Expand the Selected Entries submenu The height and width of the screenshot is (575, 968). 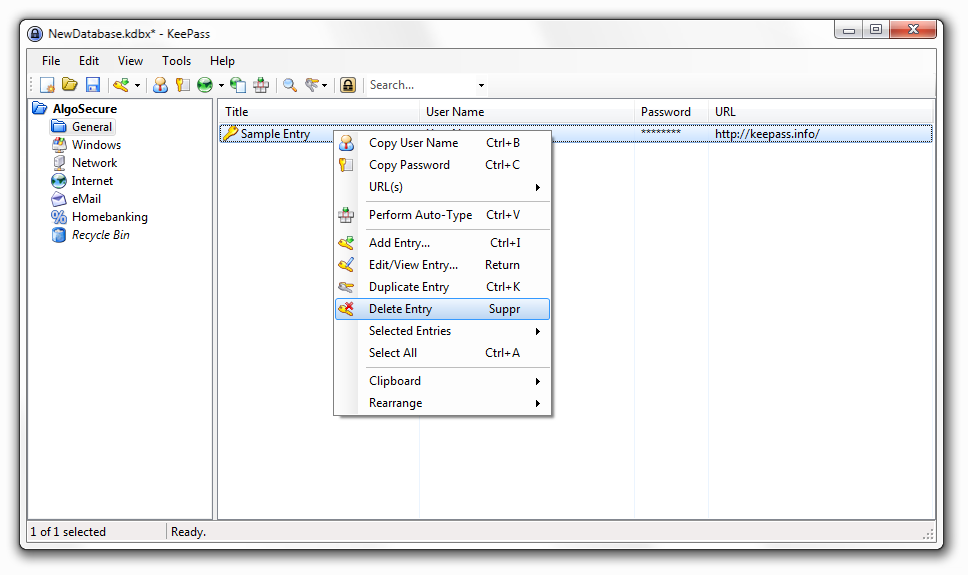point(442,331)
